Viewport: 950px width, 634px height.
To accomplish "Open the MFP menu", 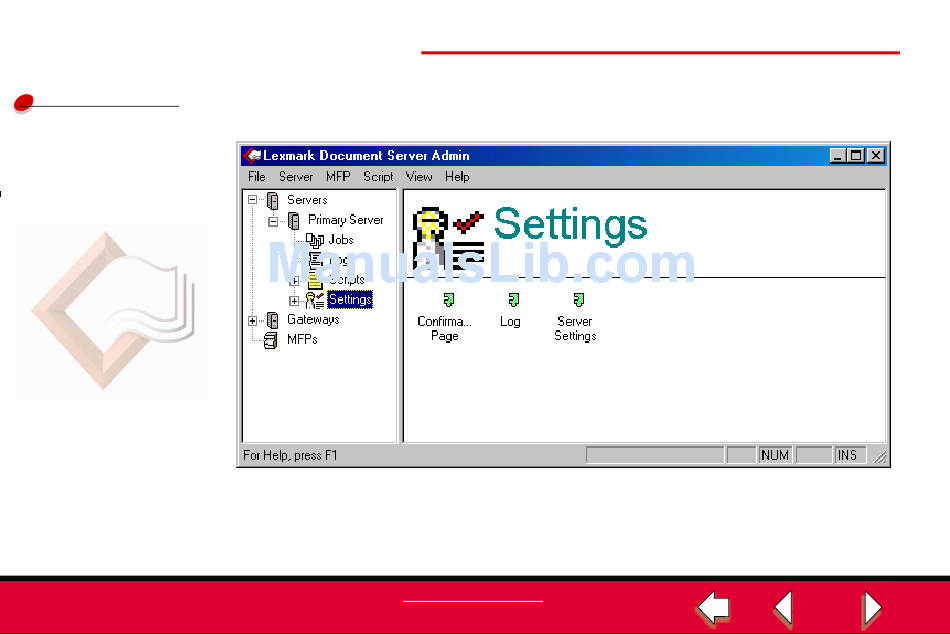I will pos(338,176).
